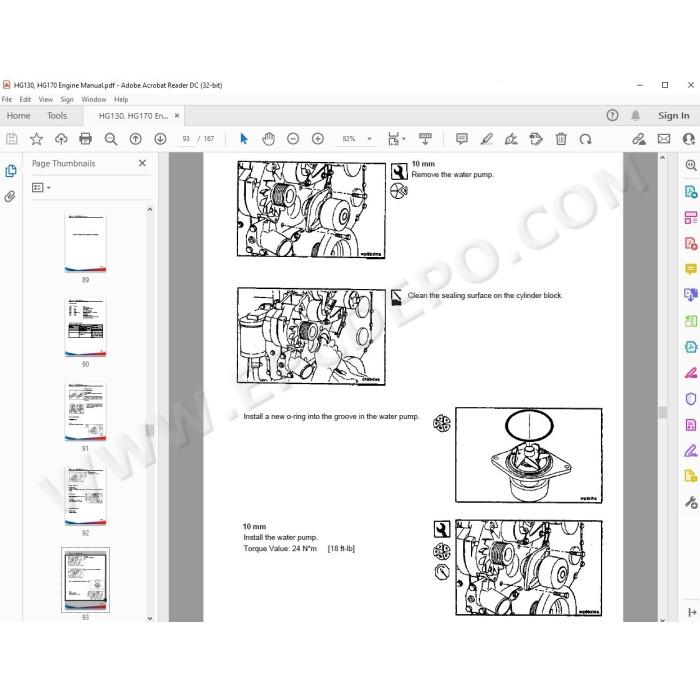Send the file by email envelope icon
700x700 pixels.
pyautogui.click(x=664, y=139)
